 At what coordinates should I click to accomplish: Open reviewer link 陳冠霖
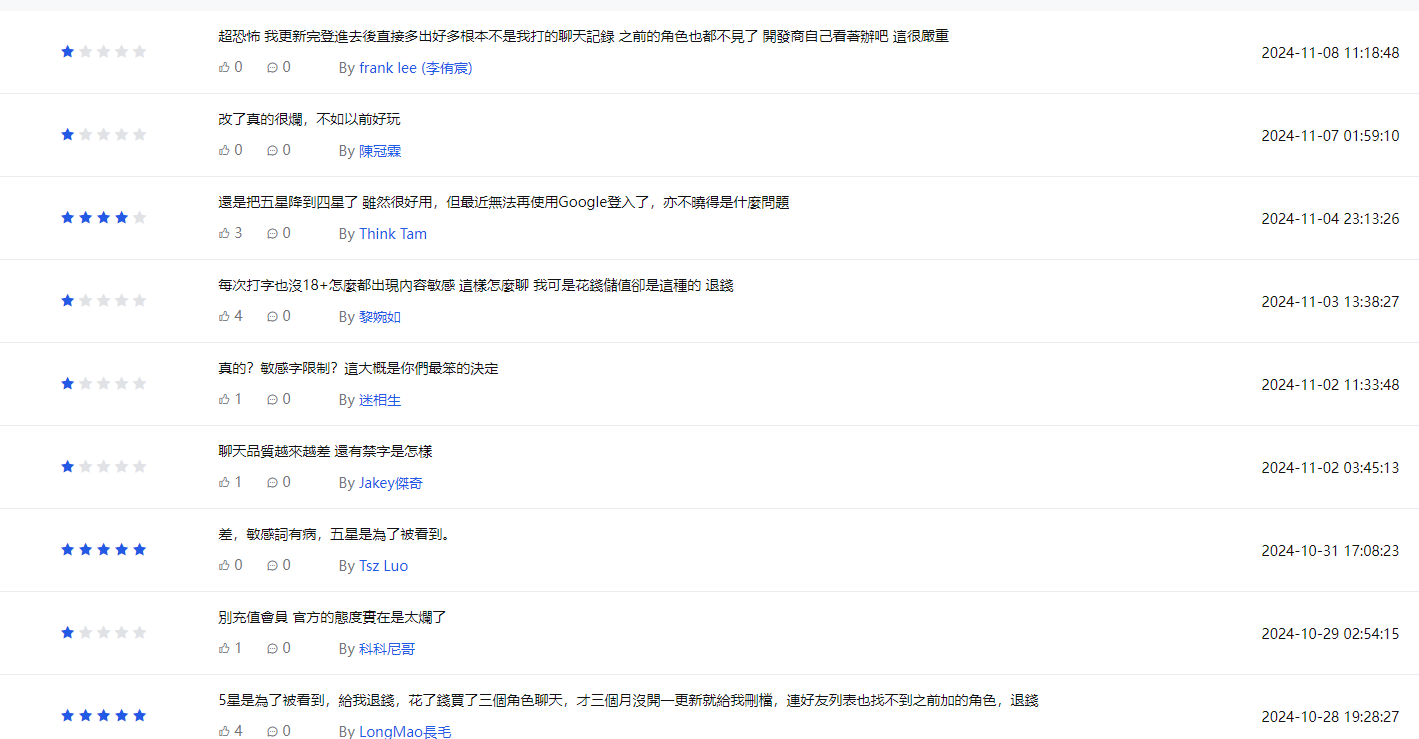point(380,151)
